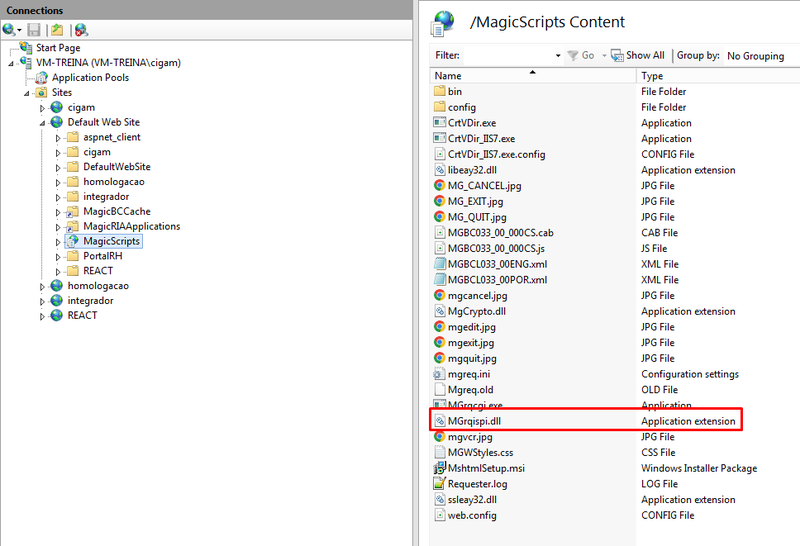This screenshot has height=546, width=800.
Task: Select CrtVDir_IIS7.exe in the list
Action: pyautogui.click(x=481, y=138)
